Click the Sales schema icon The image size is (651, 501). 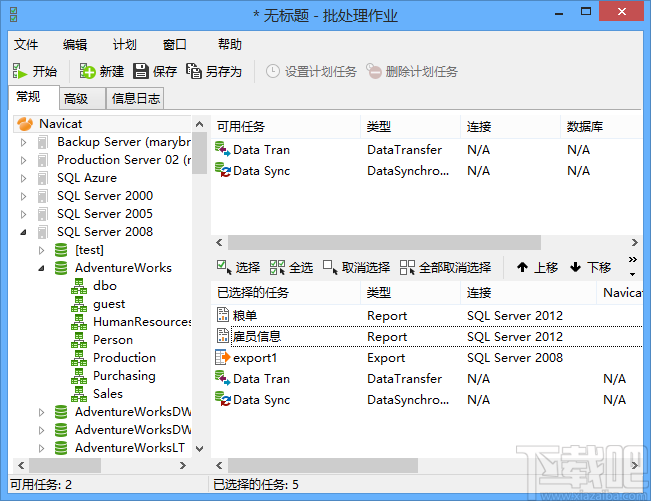[79, 394]
